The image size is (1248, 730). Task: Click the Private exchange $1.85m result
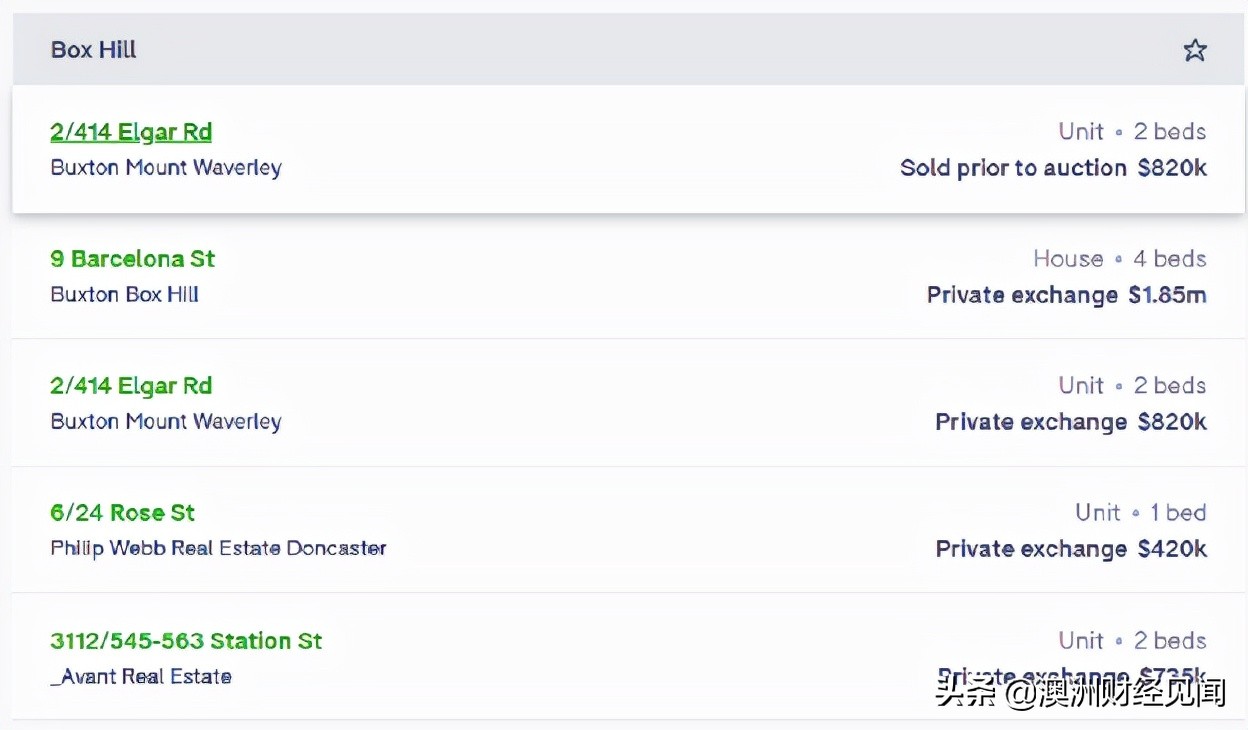[x=1066, y=295]
